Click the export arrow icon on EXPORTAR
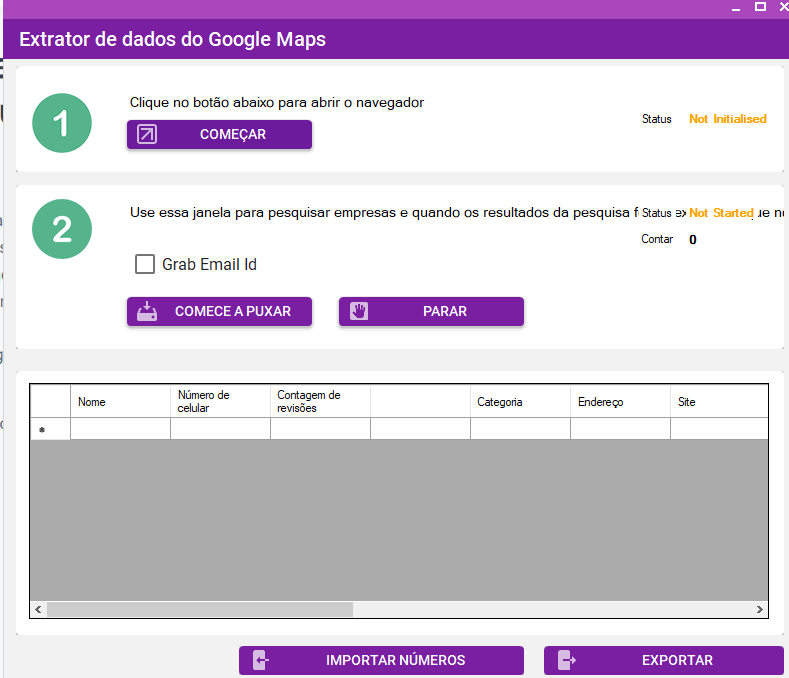Screen dimensions: 789x678 567,660
